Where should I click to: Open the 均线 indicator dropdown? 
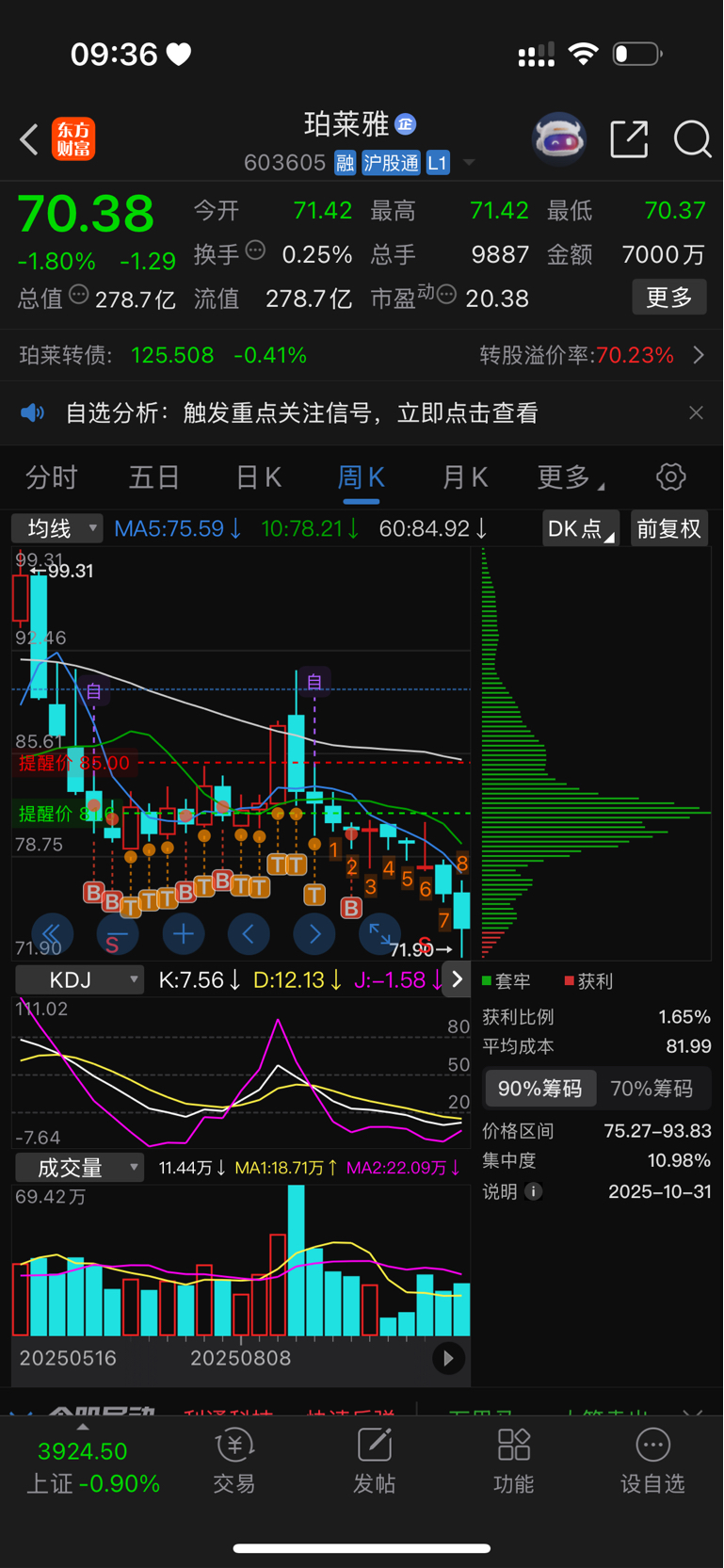56,528
